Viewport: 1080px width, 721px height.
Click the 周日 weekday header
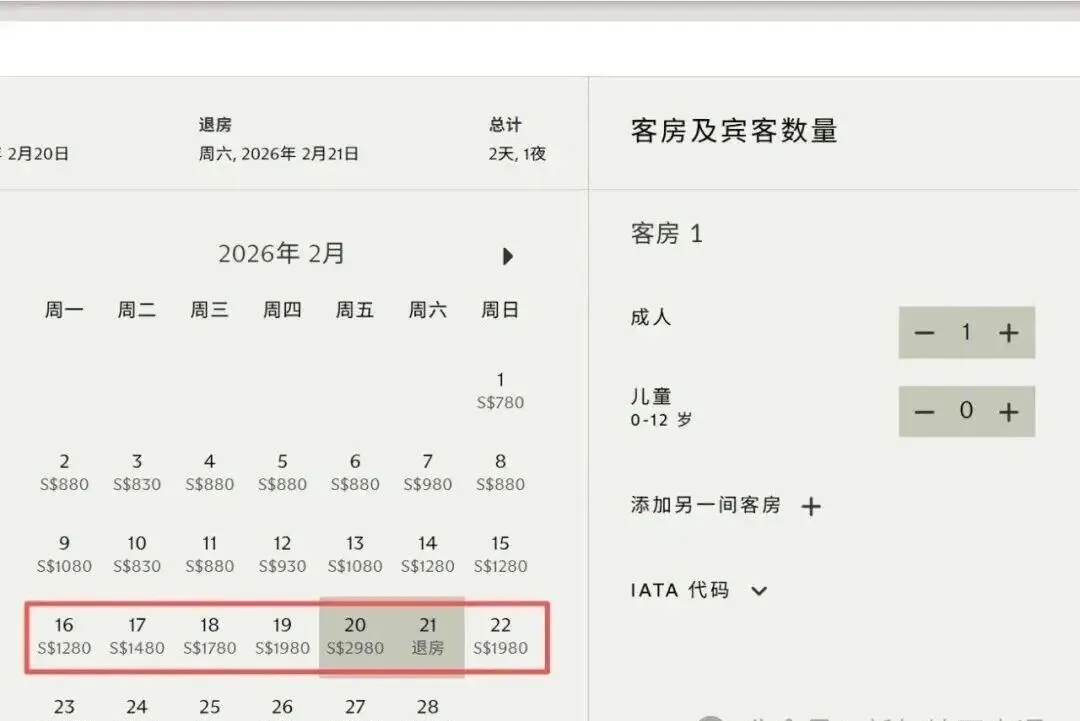pyautogui.click(x=500, y=310)
